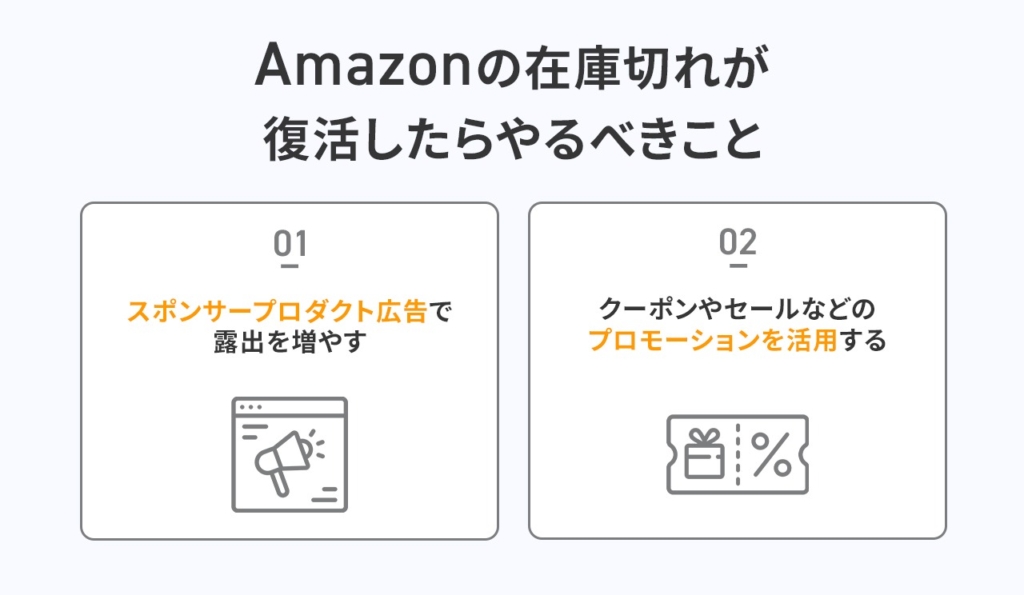Click the short dash under 01
This screenshot has height=595, width=1024.
tap(289, 266)
